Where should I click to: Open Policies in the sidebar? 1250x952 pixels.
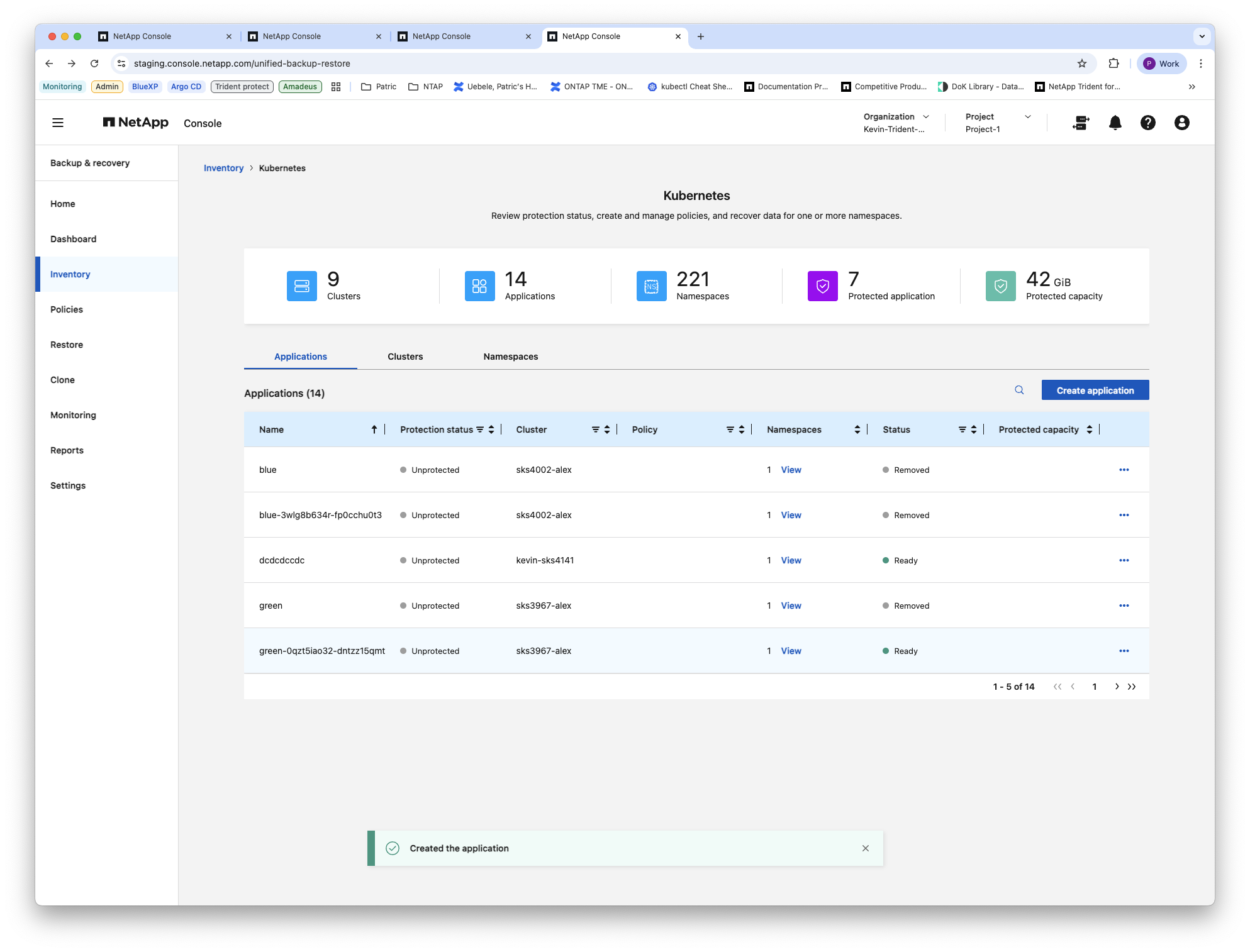point(67,309)
